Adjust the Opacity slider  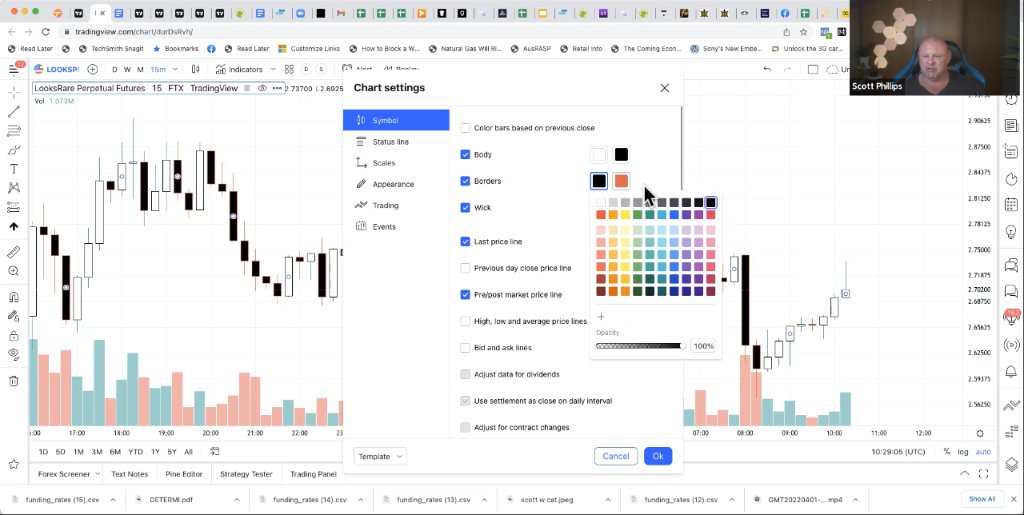(x=640, y=346)
